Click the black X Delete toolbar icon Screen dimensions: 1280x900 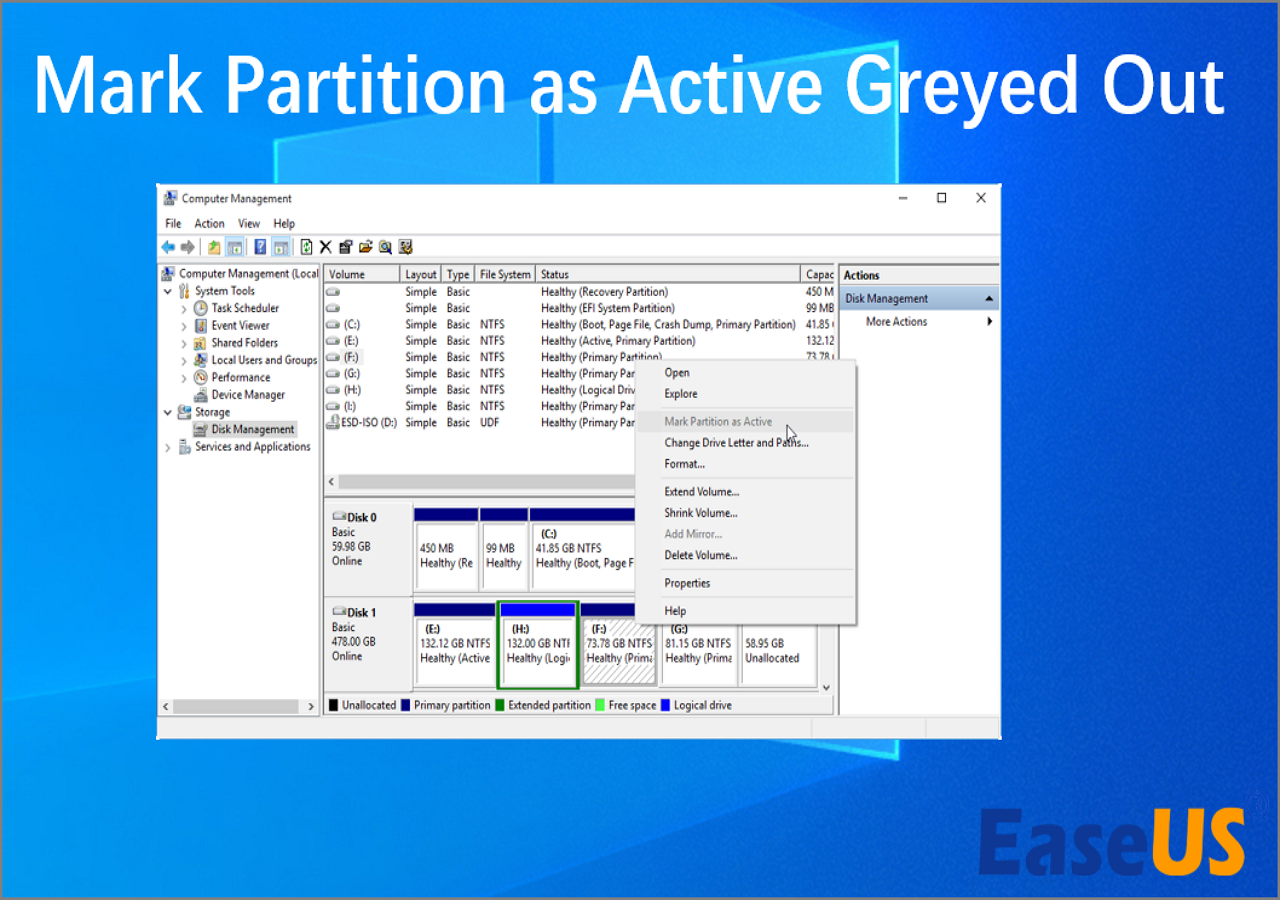[325, 247]
